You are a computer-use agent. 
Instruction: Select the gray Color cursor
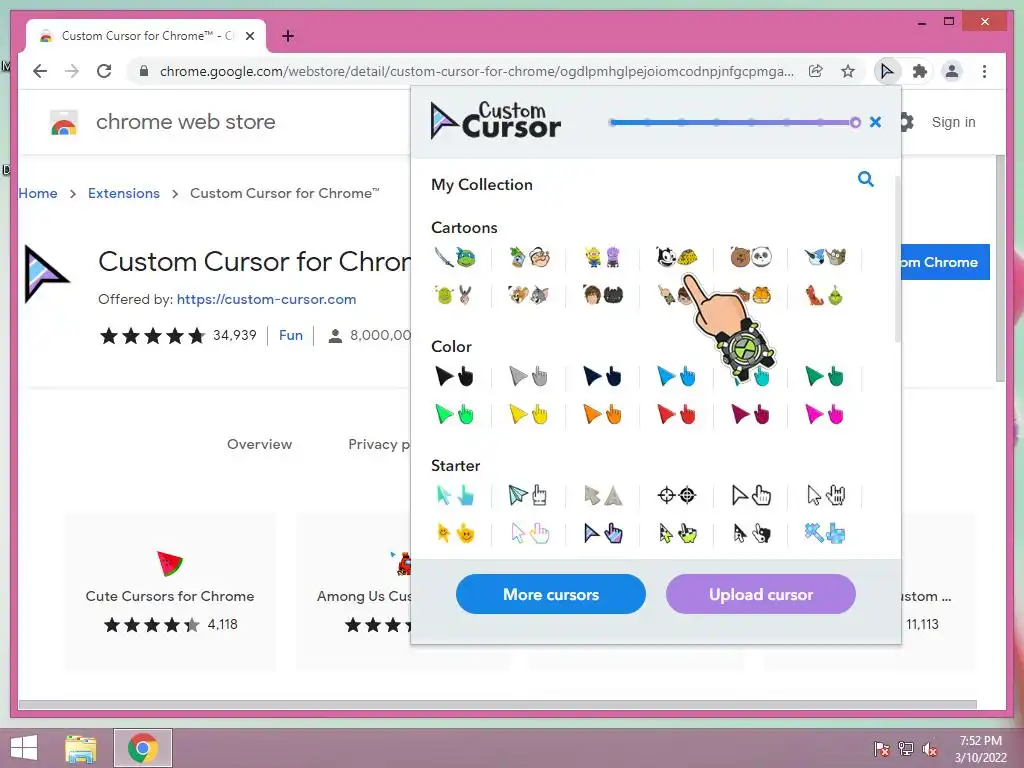tap(530, 377)
